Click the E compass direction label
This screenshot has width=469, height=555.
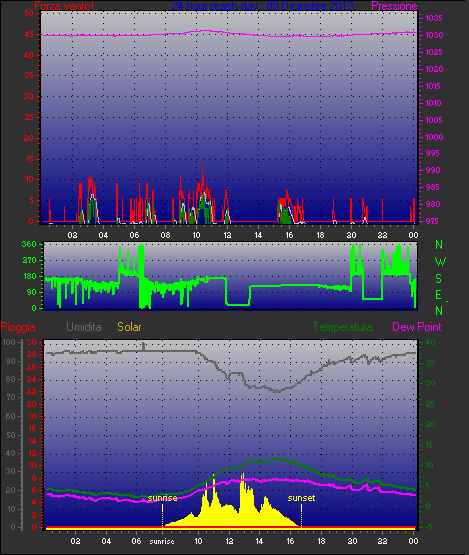pos(438,295)
